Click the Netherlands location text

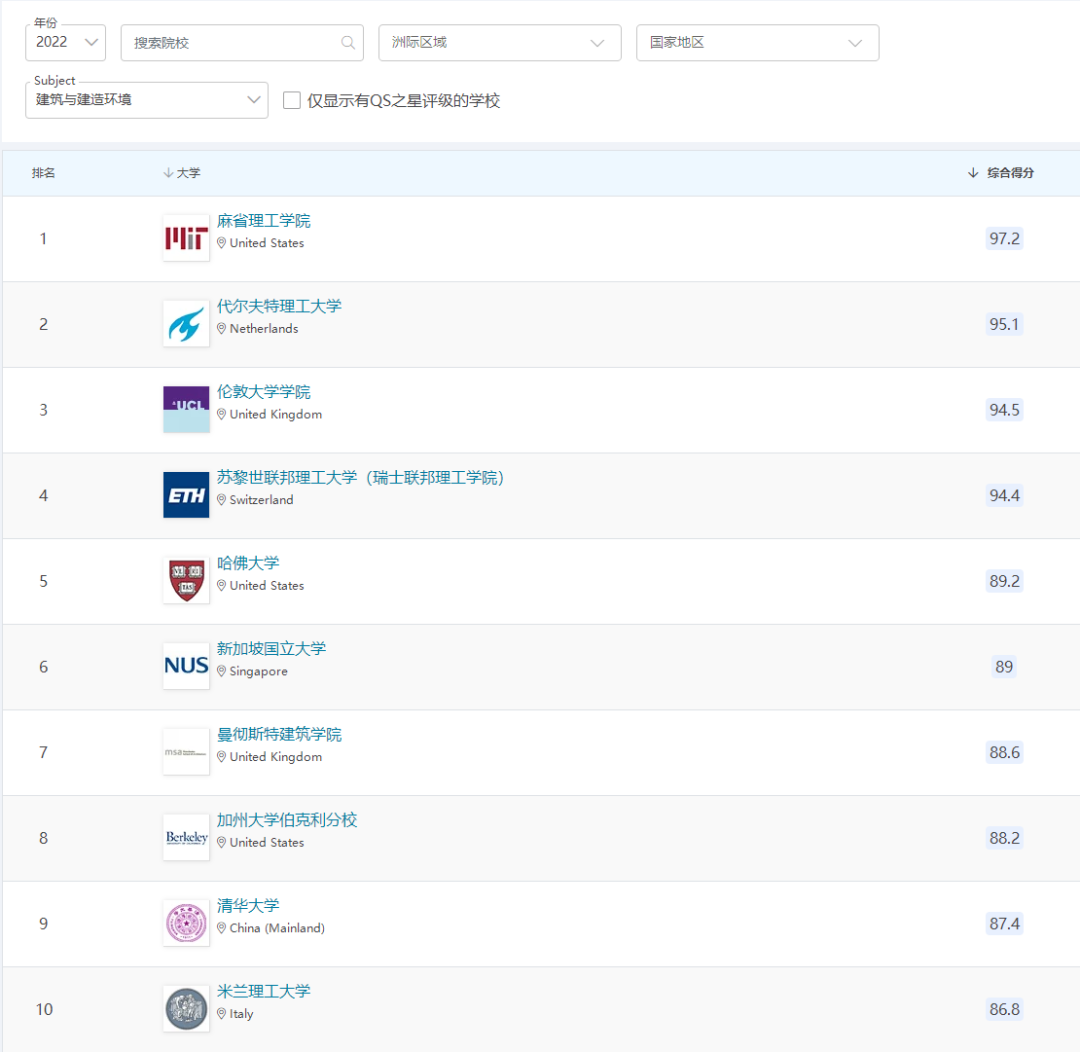coord(264,329)
